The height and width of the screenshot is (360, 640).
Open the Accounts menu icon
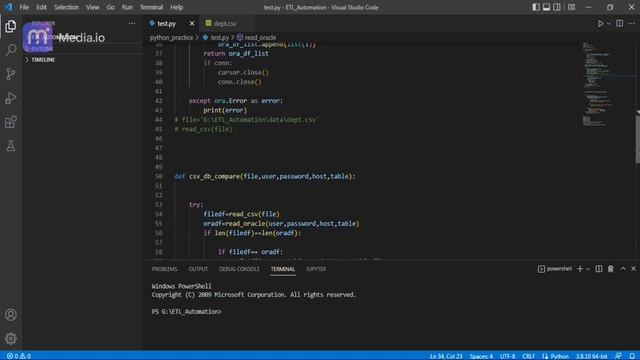click(11, 315)
